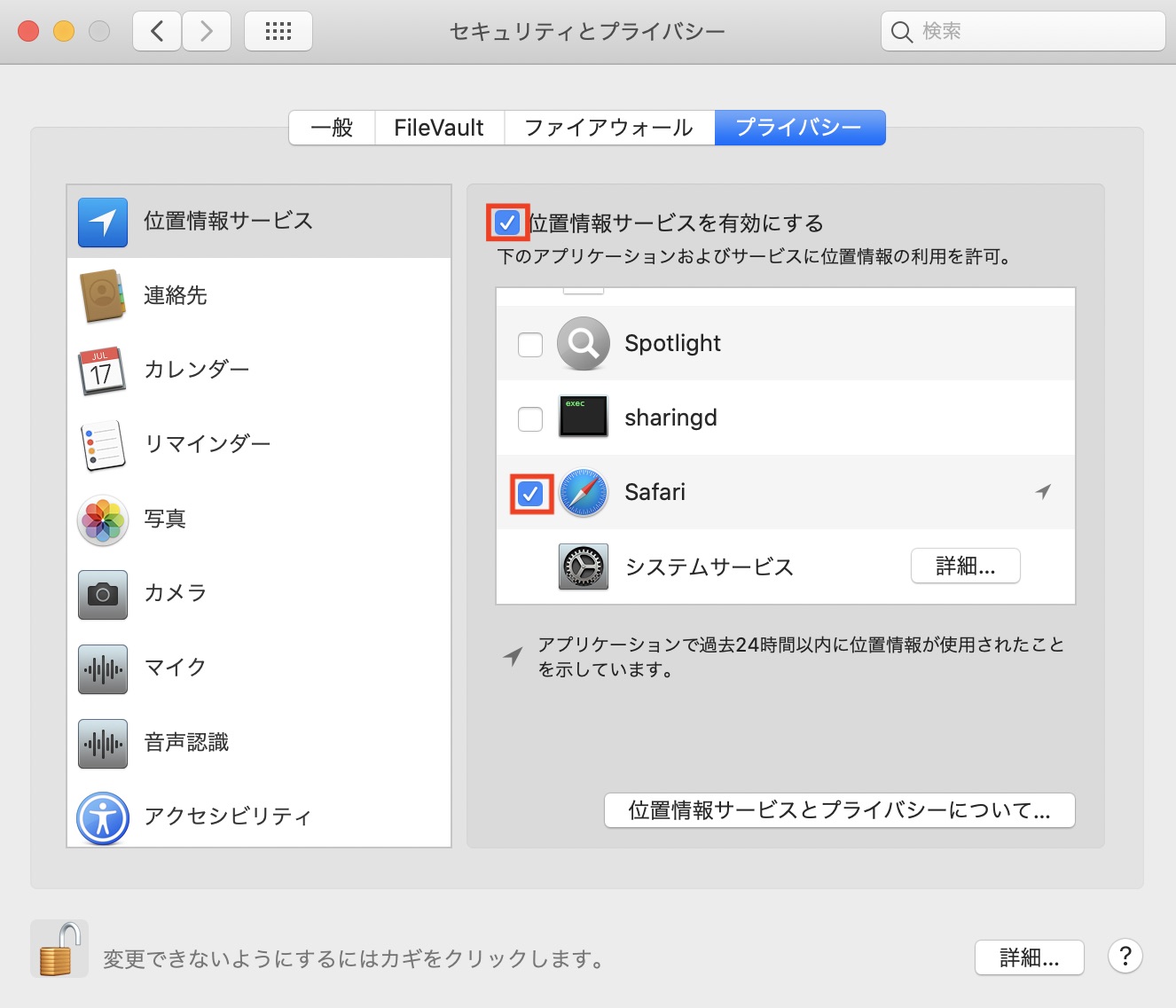Switch to the FileVault tab
The width and height of the screenshot is (1176, 1008).
pos(439,128)
